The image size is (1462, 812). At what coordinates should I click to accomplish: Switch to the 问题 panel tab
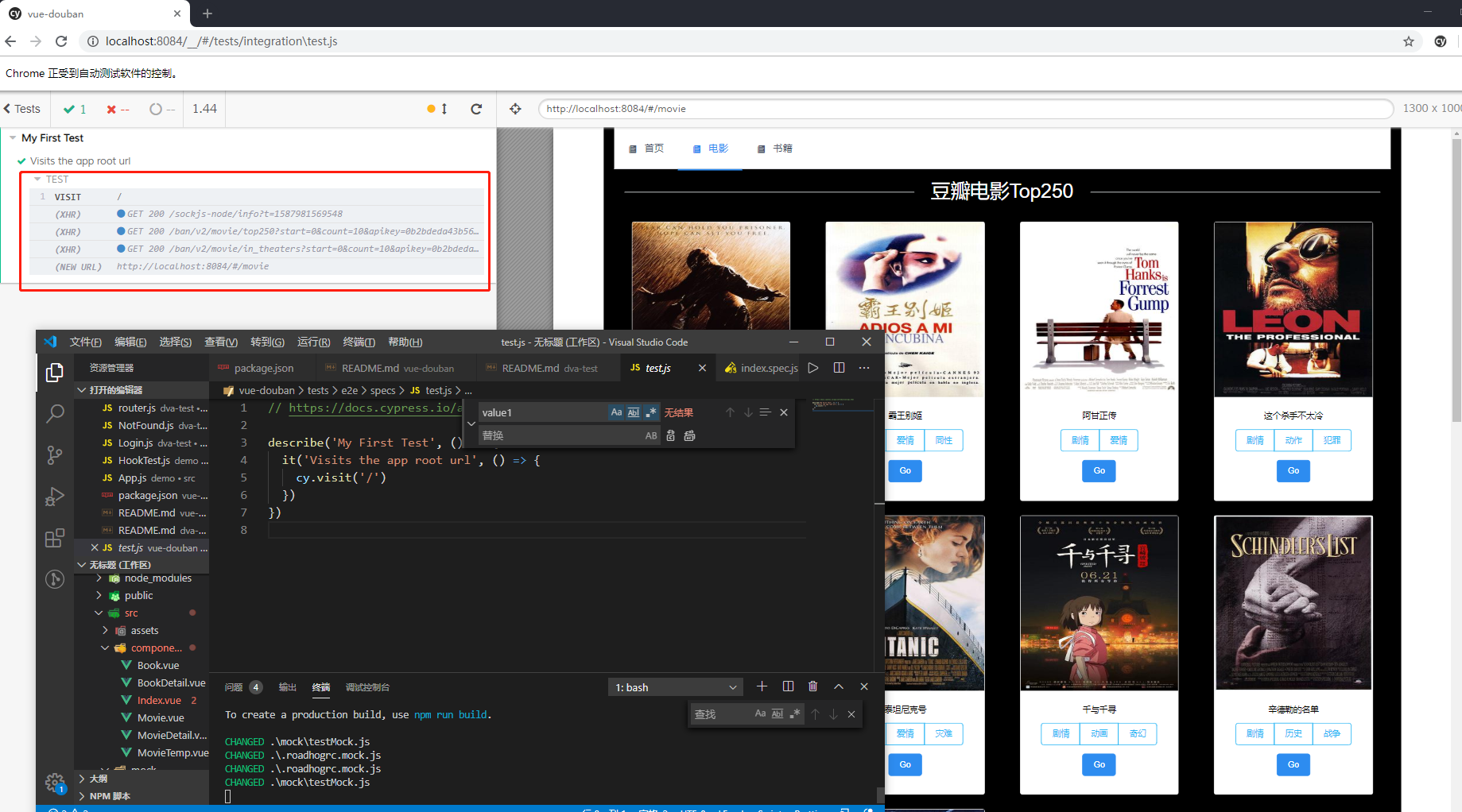(234, 687)
